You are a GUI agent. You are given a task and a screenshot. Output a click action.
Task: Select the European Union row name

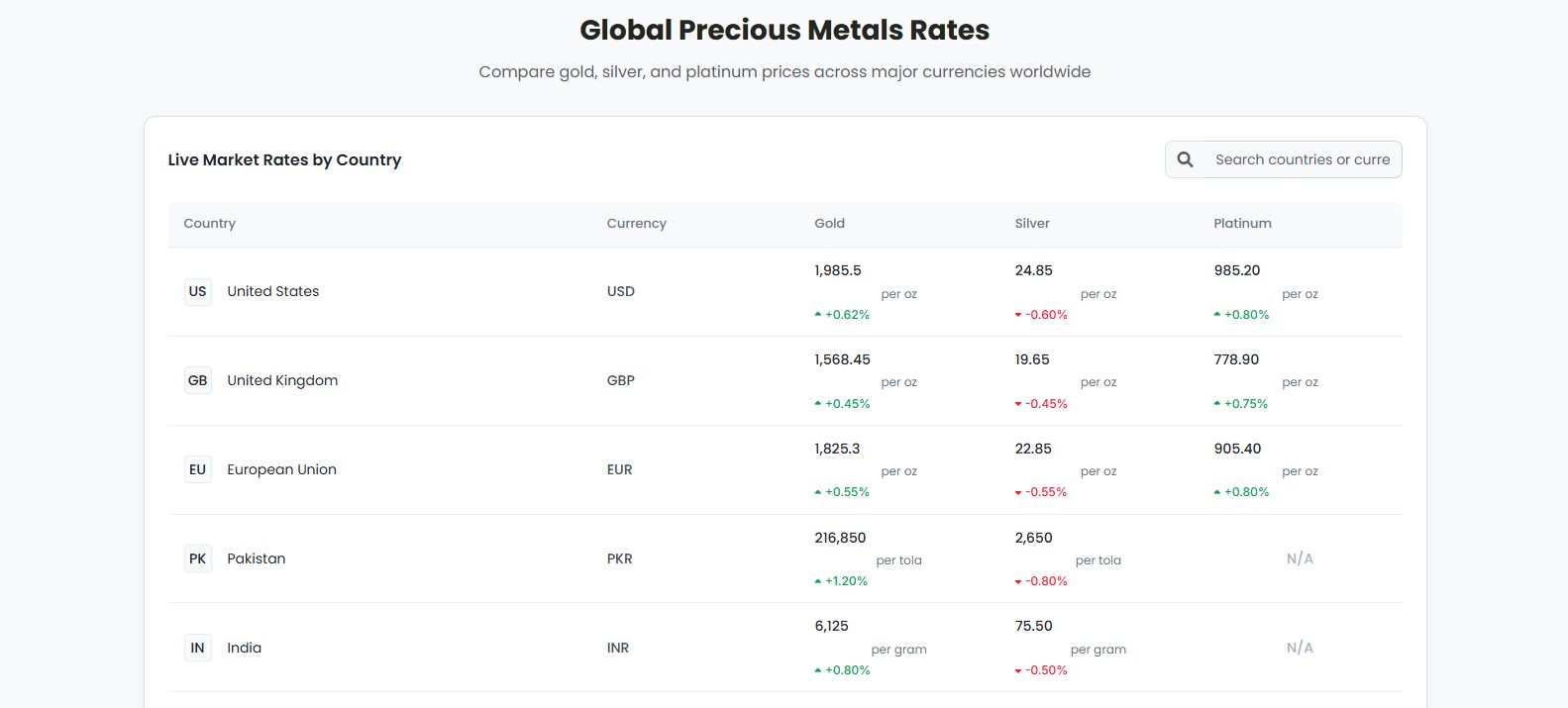click(281, 469)
